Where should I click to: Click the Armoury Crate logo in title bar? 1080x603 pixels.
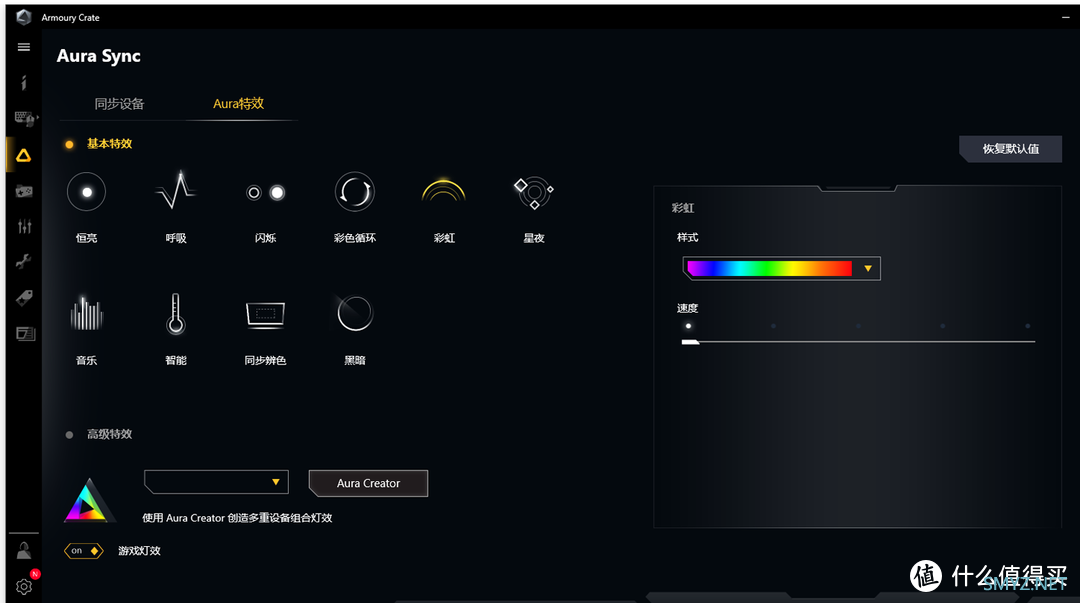[x=23, y=17]
